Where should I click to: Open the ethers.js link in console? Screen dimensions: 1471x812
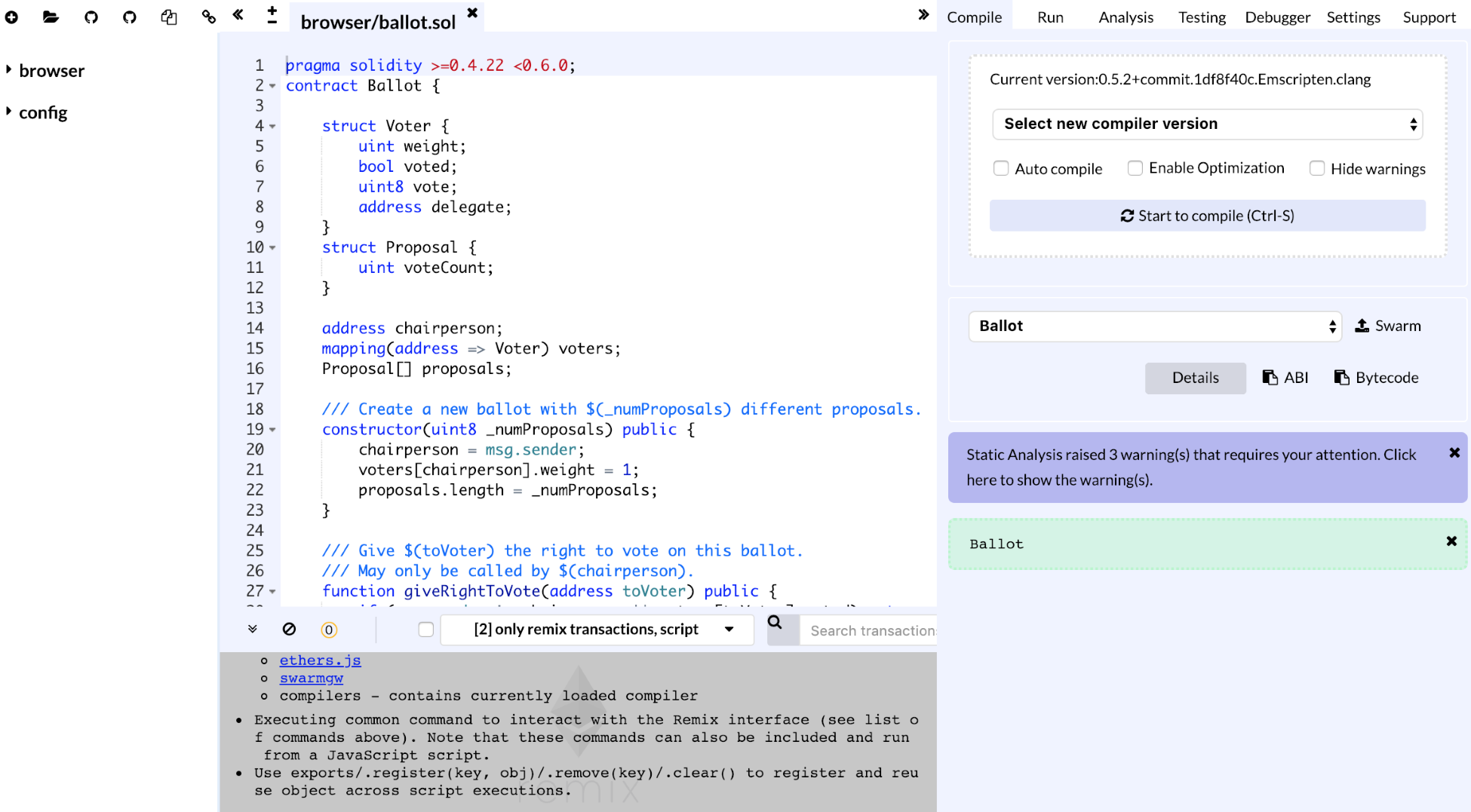coord(320,660)
